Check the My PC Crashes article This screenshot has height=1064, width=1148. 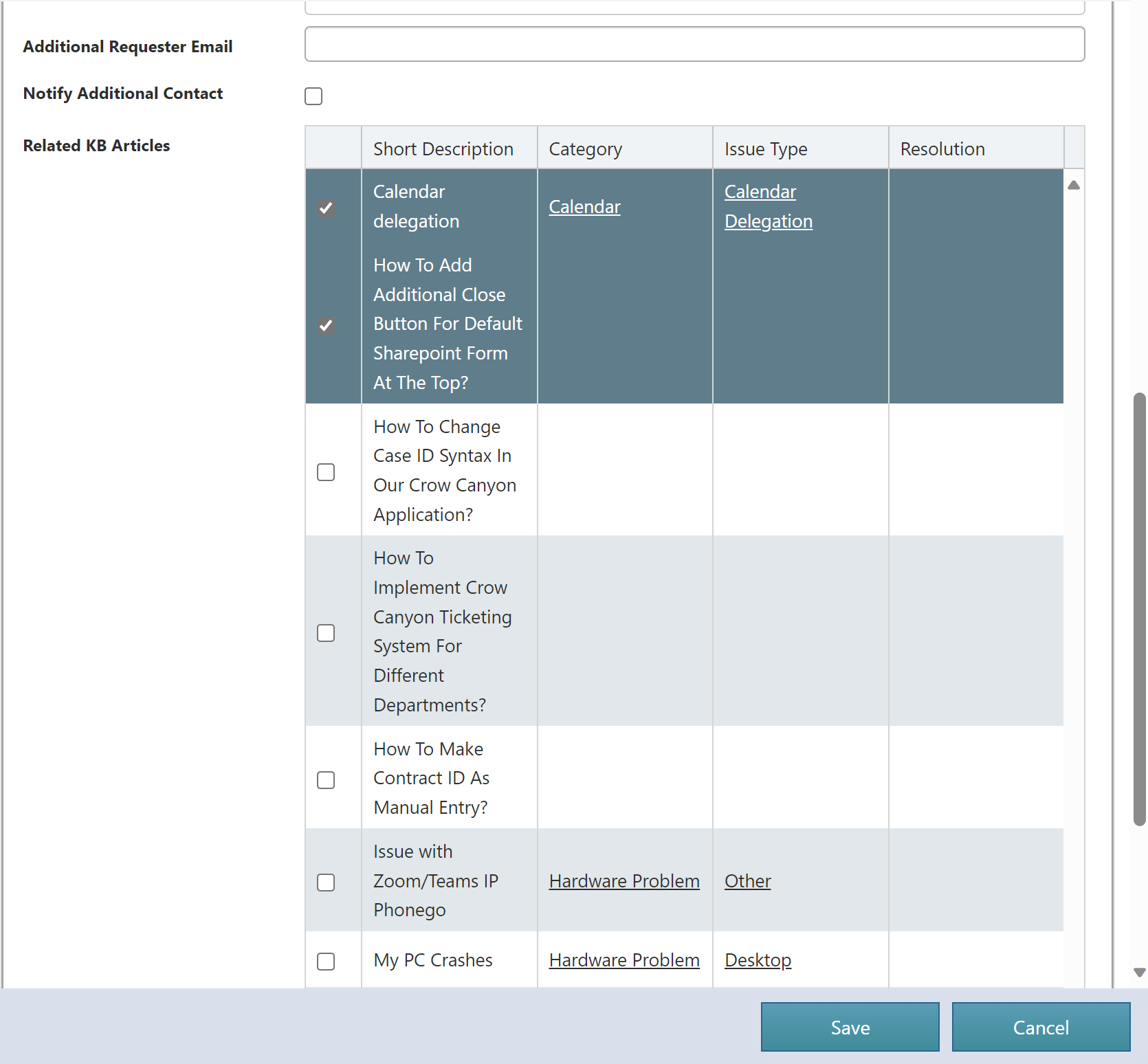coord(326,962)
